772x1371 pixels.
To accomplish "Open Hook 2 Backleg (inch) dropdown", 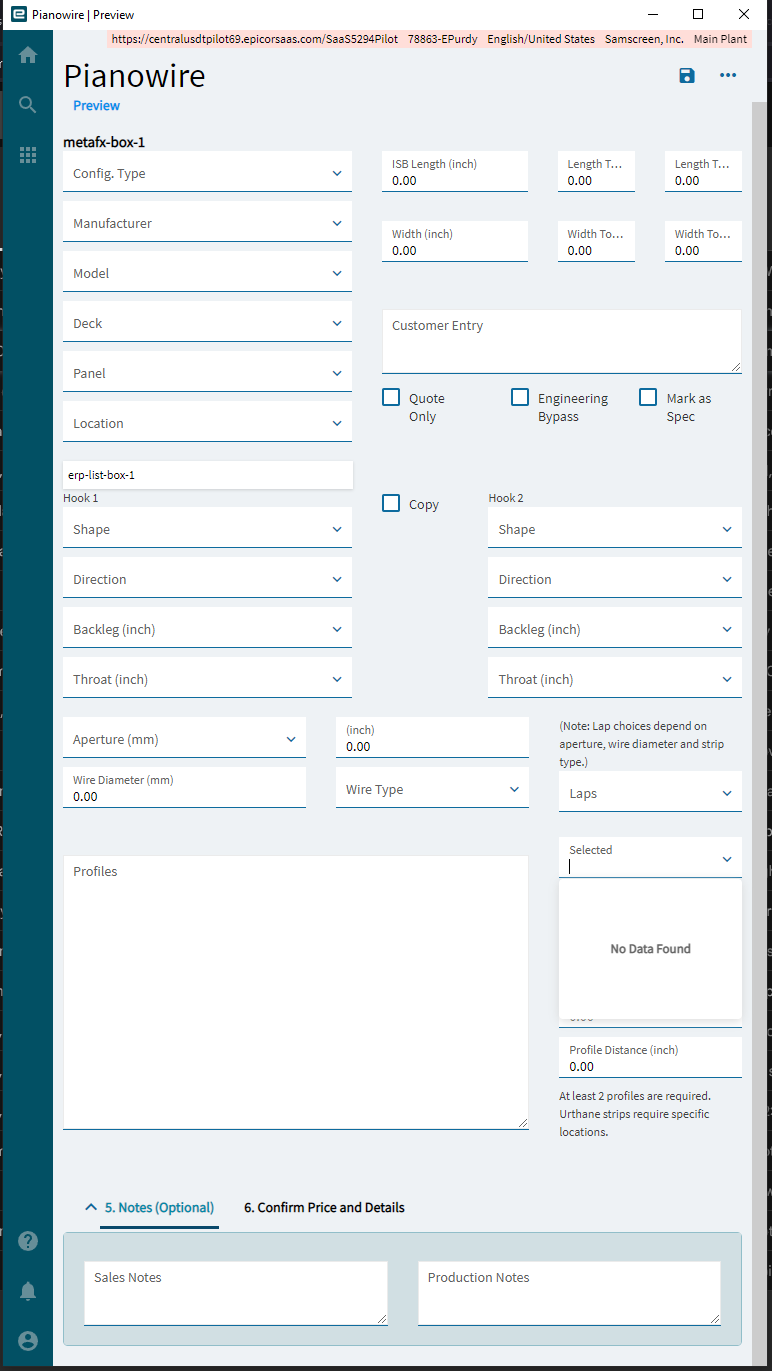I will [615, 628].
